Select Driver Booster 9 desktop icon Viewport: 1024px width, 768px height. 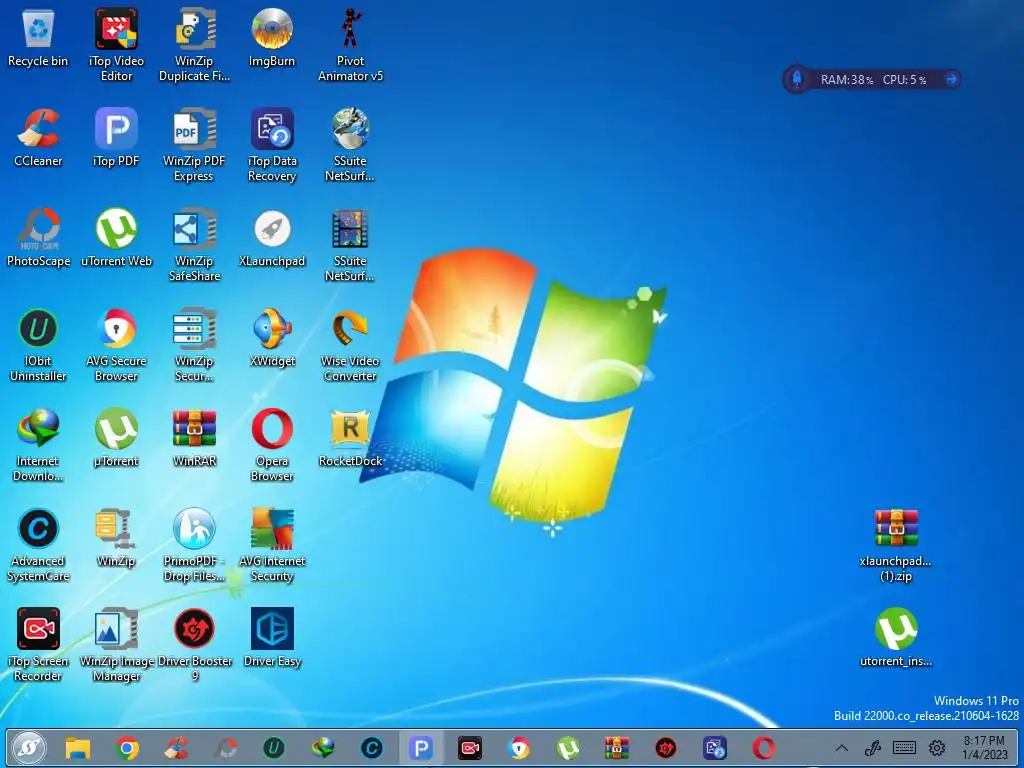(x=194, y=645)
